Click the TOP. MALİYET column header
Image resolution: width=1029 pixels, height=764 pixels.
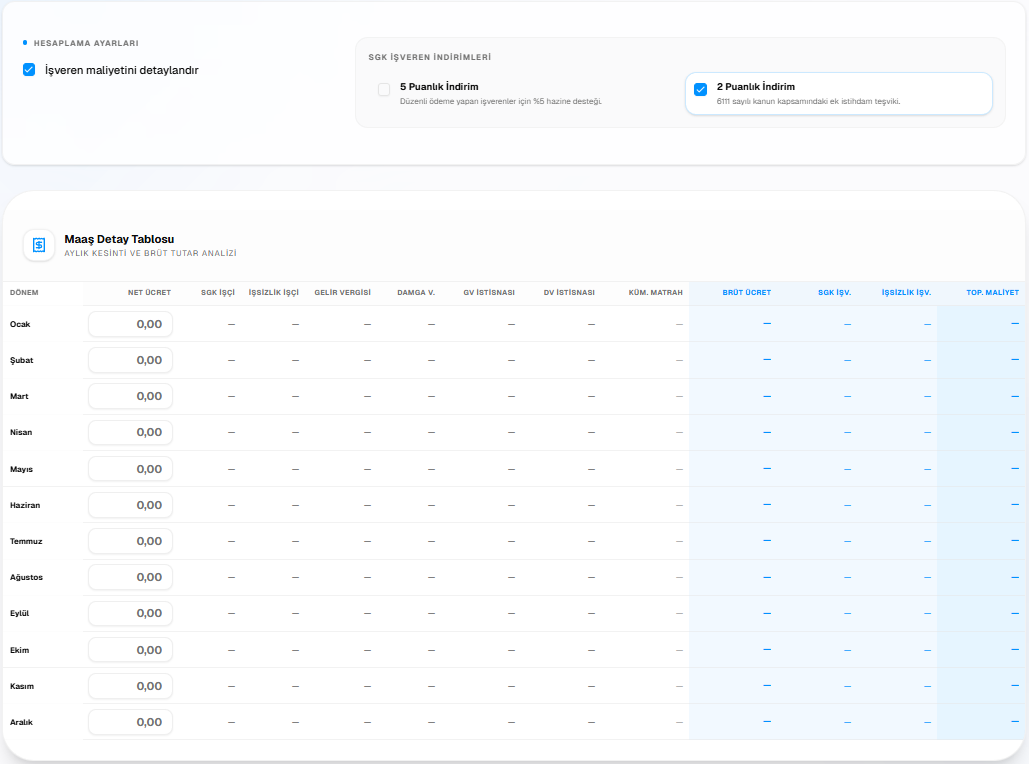[x=992, y=293]
